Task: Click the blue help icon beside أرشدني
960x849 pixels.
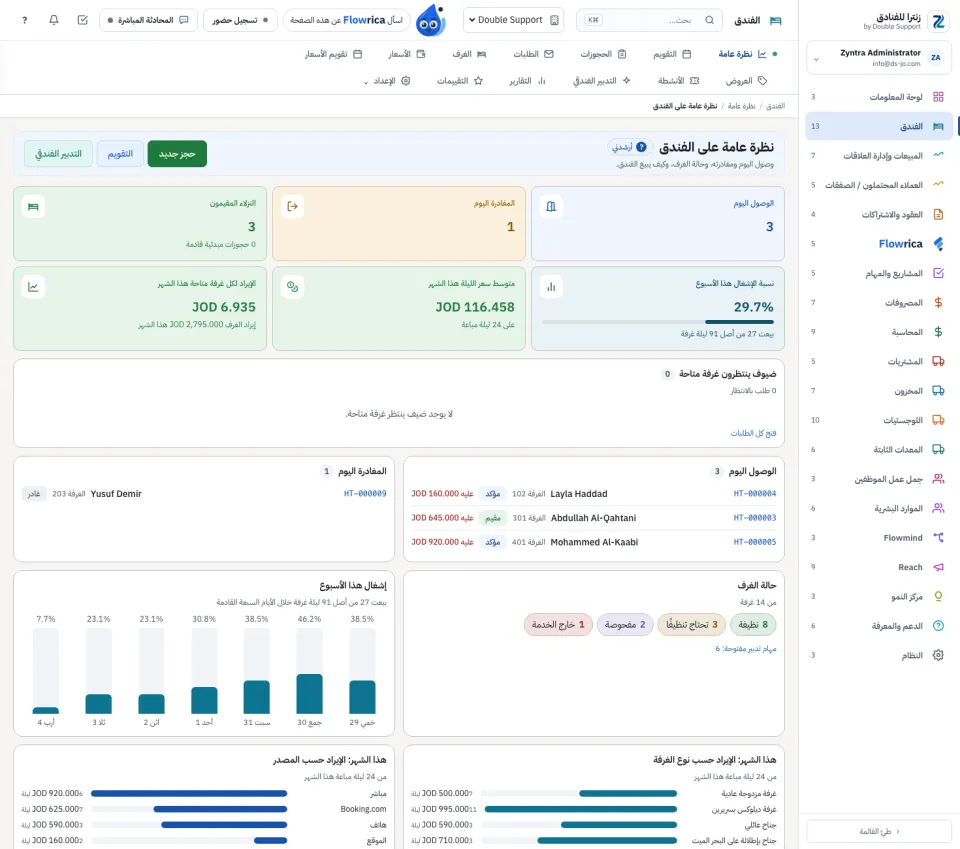Action: [641, 147]
